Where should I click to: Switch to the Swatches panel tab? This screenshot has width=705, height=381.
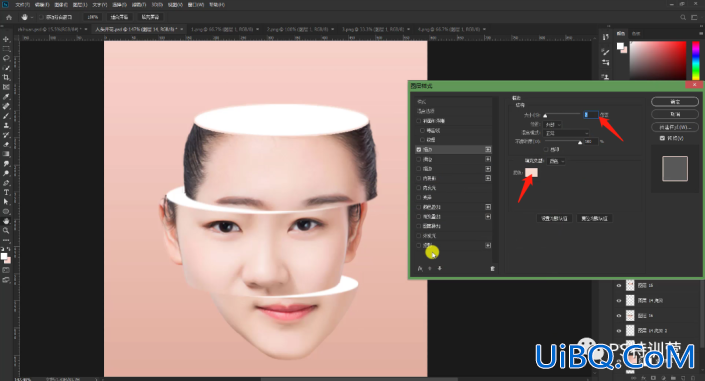click(x=636, y=33)
